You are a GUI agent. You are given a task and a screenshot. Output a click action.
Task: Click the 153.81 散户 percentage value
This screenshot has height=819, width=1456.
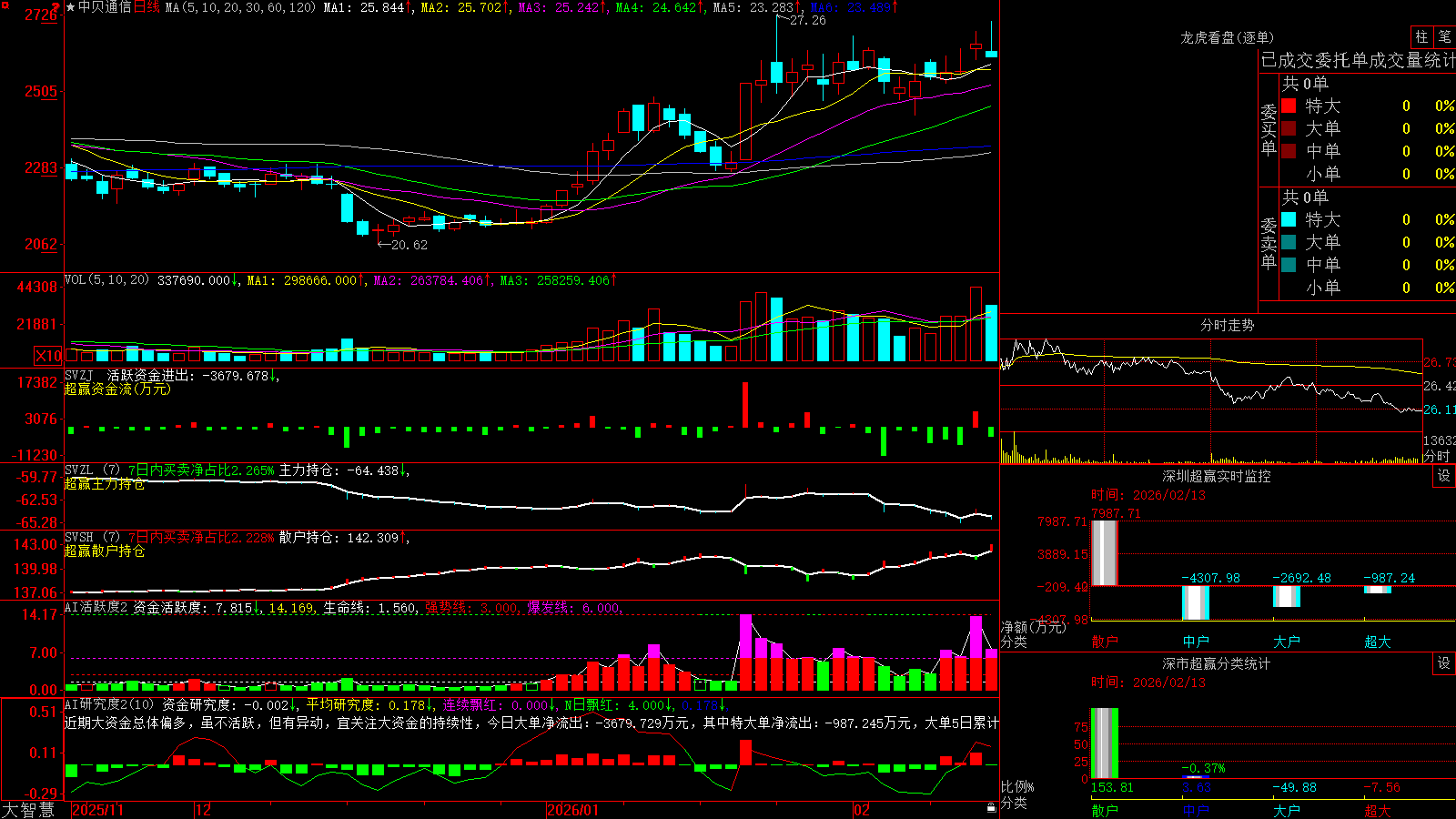(x=1112, y=787)
